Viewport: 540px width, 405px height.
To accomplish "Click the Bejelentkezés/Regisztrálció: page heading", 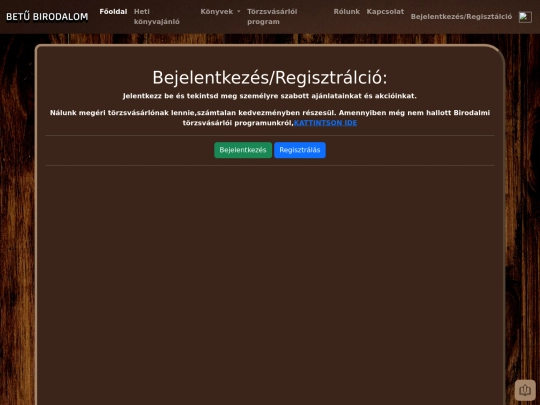I will pos(270,77).
